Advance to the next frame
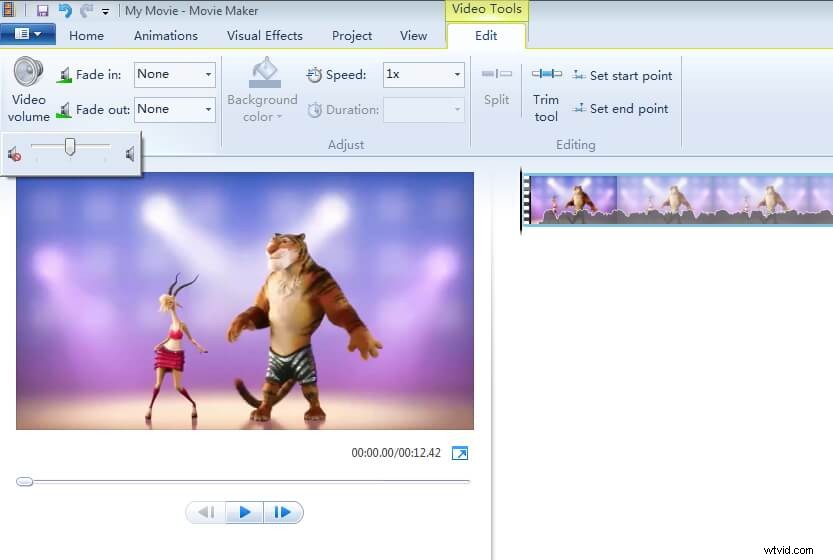Screen dimensions: 833x560 click(283, 512)
